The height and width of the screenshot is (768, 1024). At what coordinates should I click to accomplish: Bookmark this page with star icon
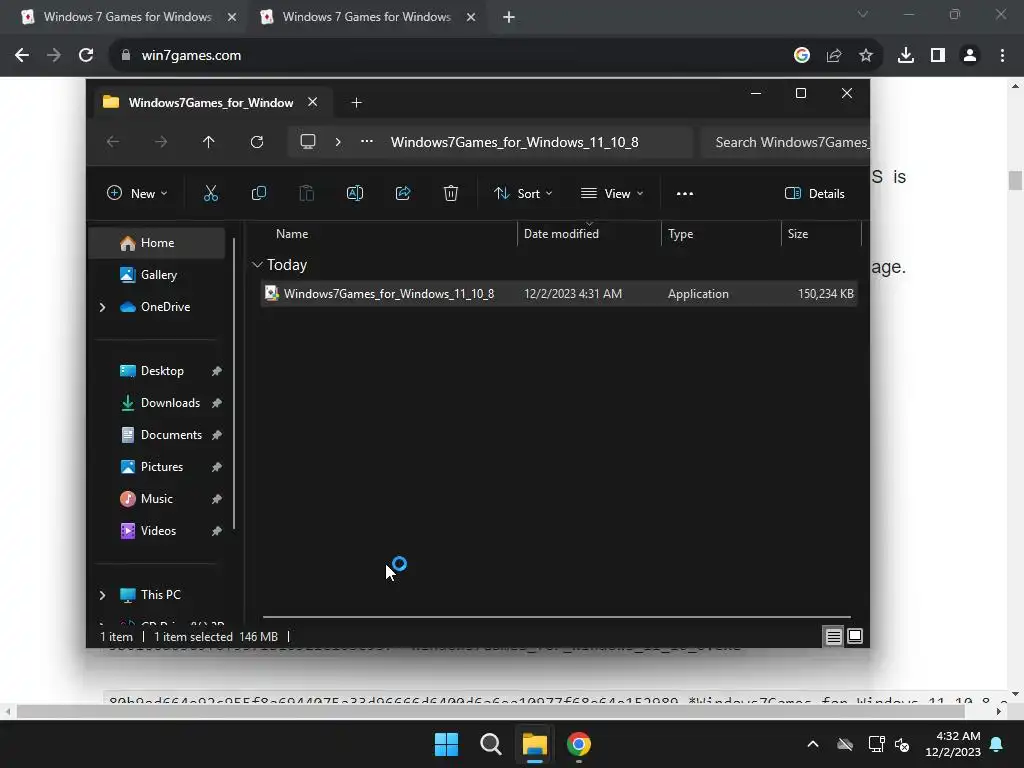pos(865,56)
